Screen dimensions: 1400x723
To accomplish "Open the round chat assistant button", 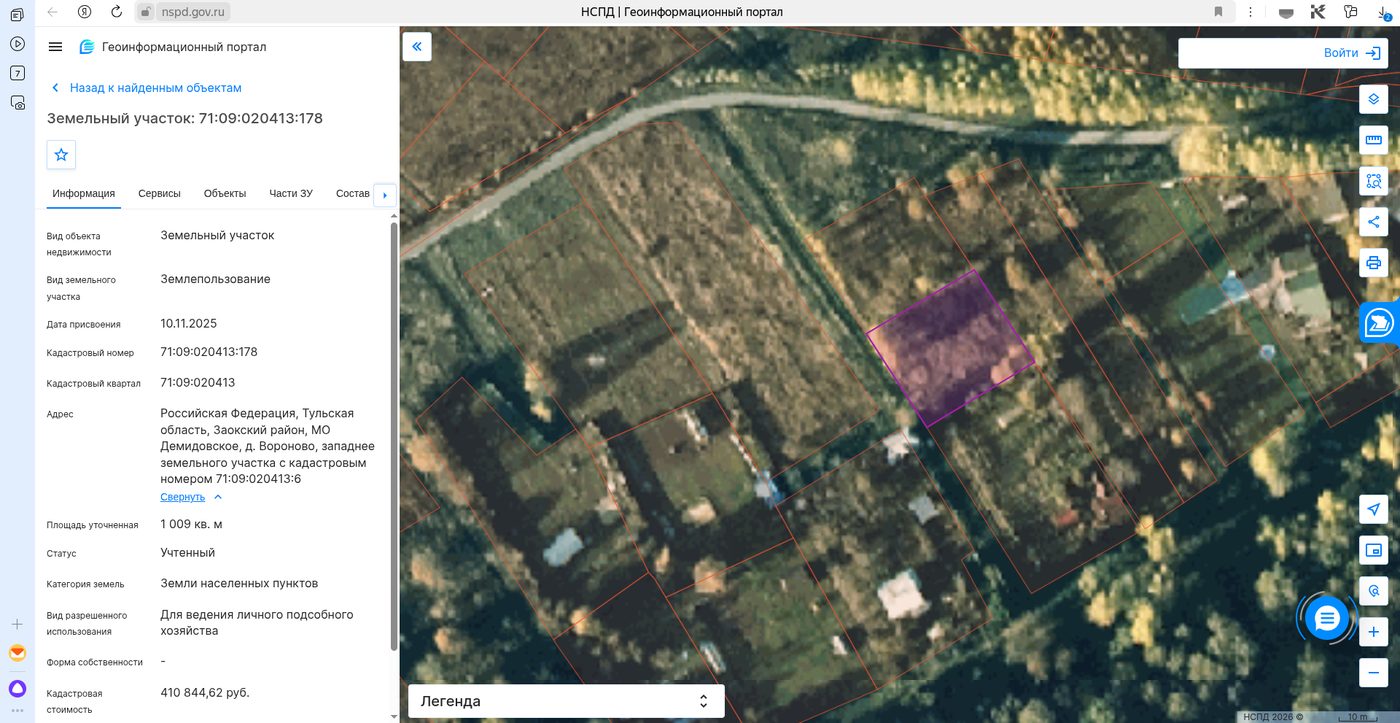I will (1327, 619).
